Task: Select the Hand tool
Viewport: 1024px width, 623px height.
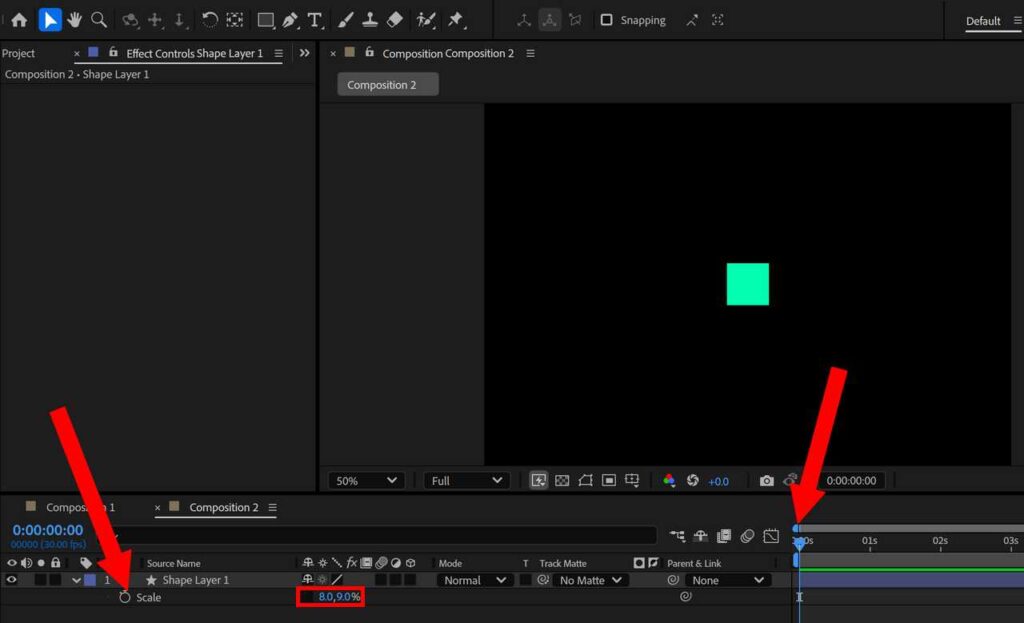Action: pyautogui.click(x=74, y=20)
